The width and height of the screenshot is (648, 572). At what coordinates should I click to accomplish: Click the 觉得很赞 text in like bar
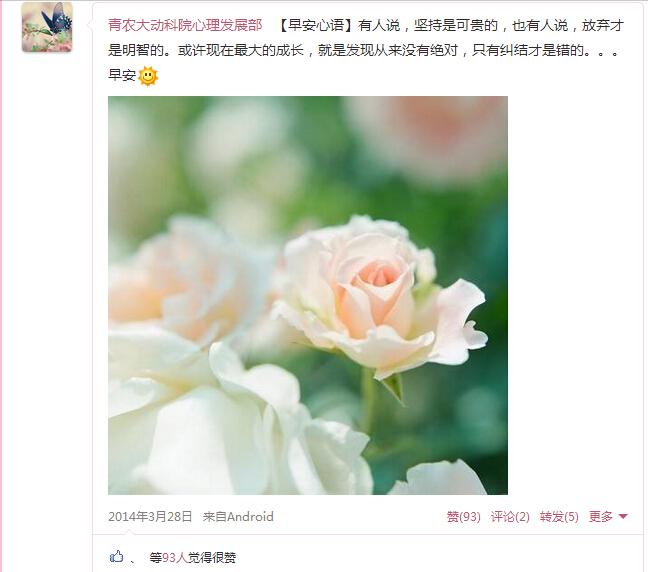[212, 558]
